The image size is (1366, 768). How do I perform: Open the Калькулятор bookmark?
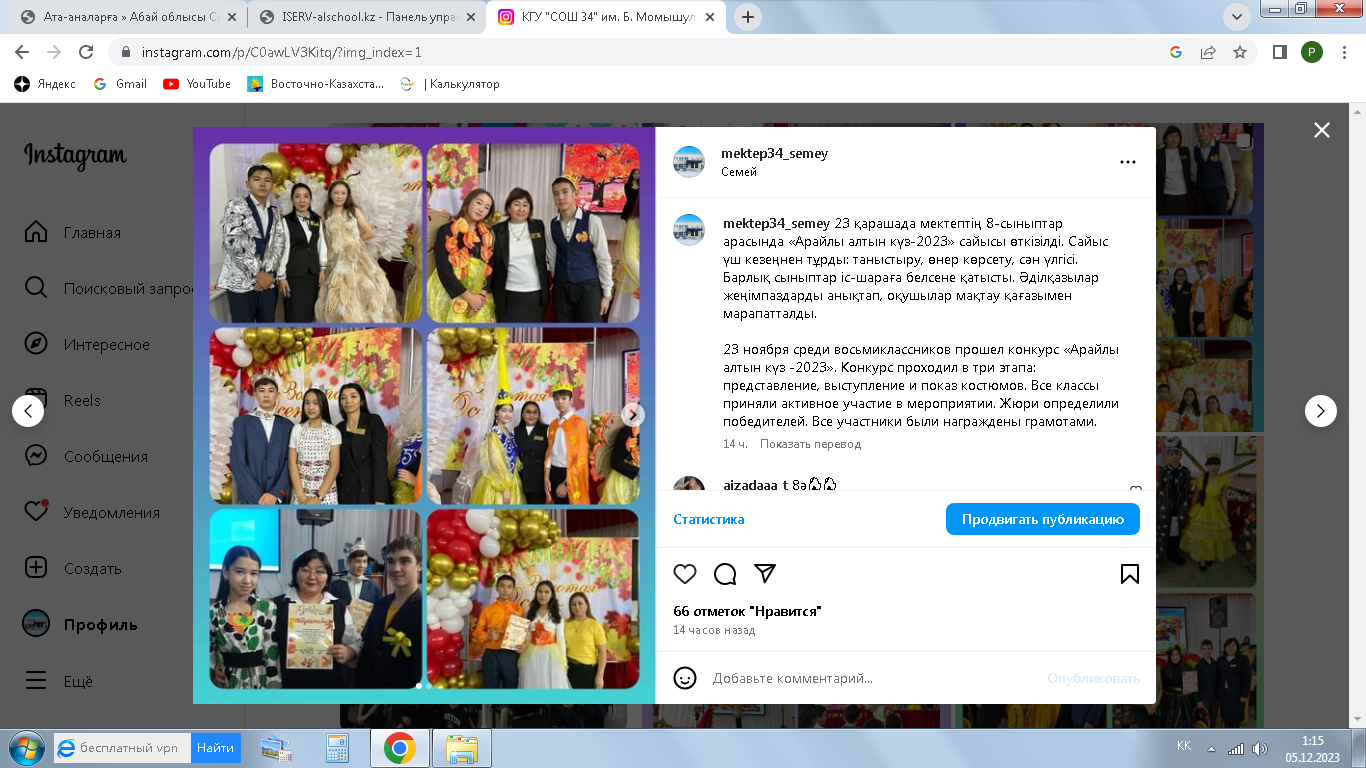449,84
